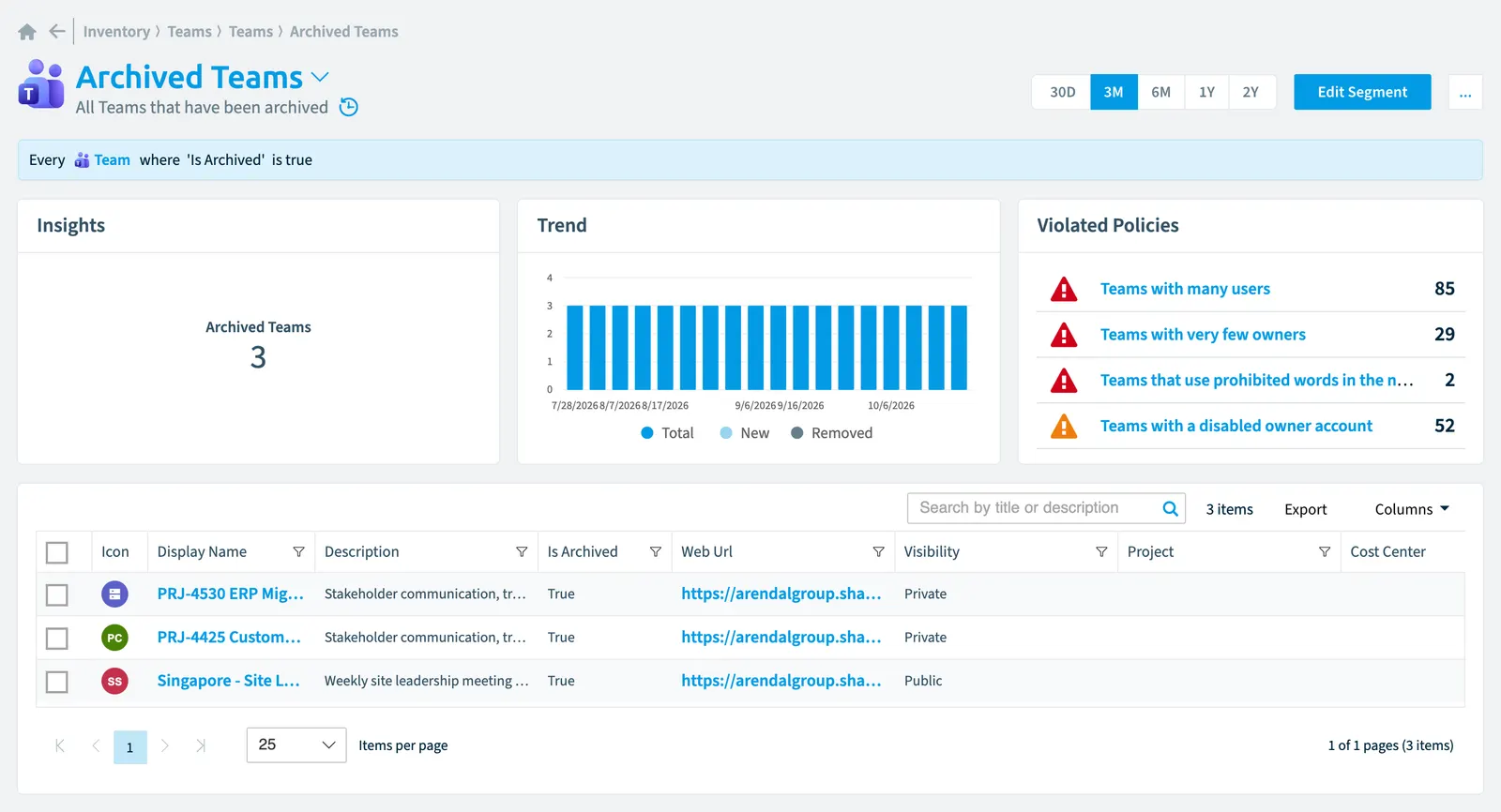Click the Inventory breadcrumb
The image size is (1501, 812).
(116, 32)
